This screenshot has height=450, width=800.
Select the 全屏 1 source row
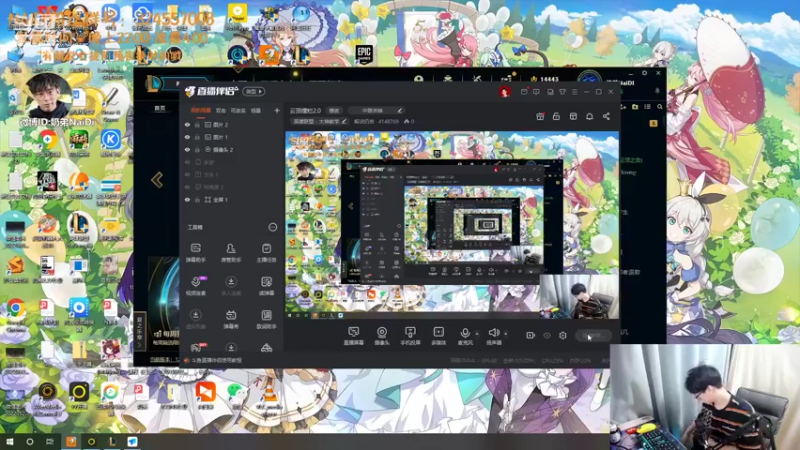pos(232,199)
